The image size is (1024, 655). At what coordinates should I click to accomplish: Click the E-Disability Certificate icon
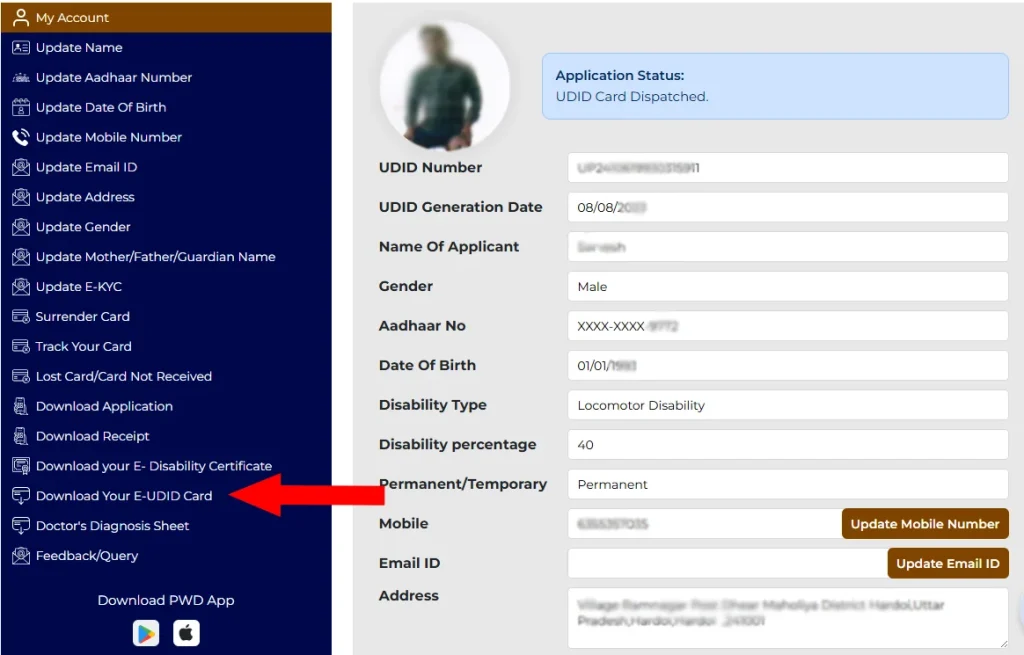[x=21, y=466]
